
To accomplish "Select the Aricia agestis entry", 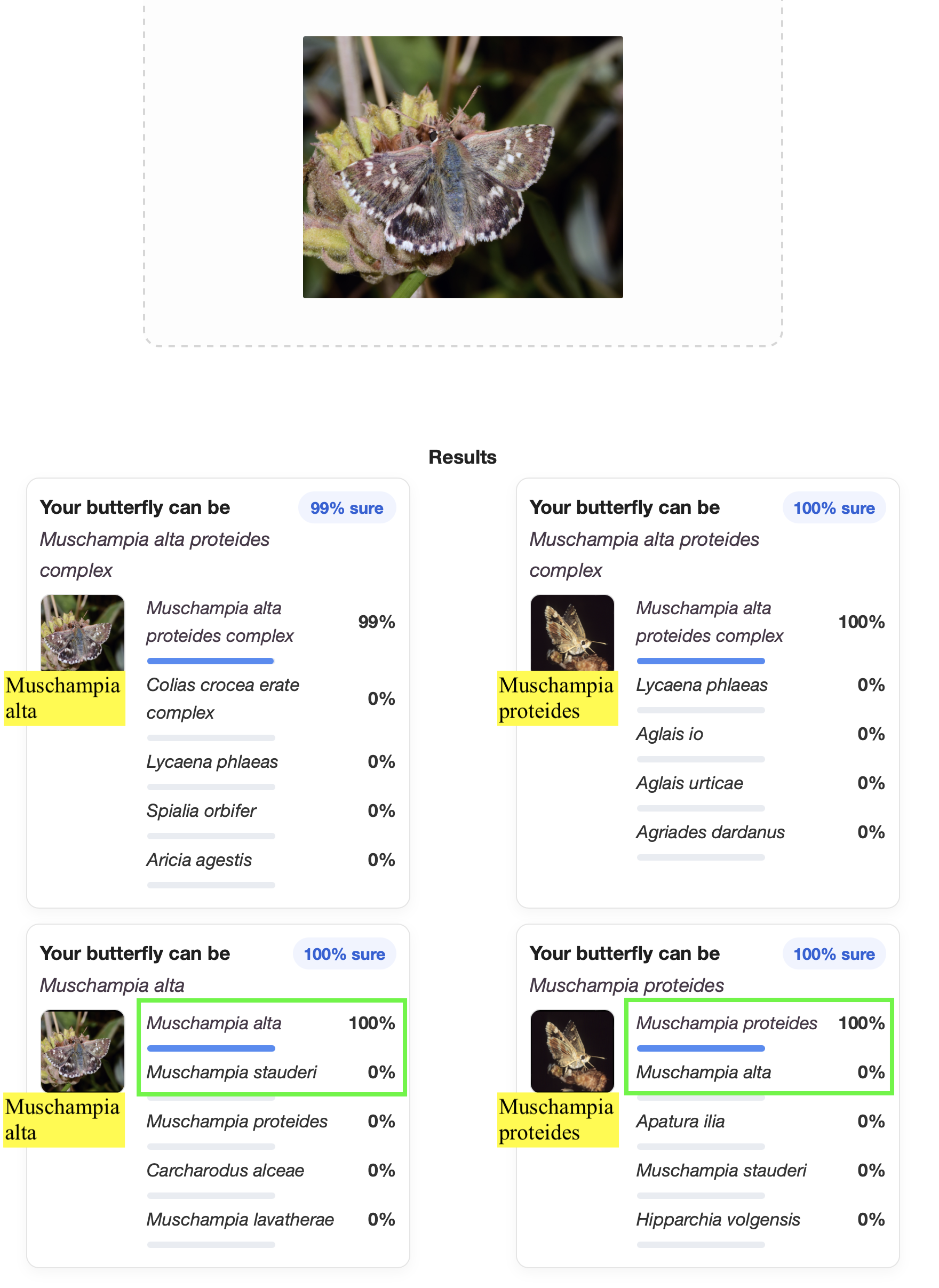I will coord(199,860).
